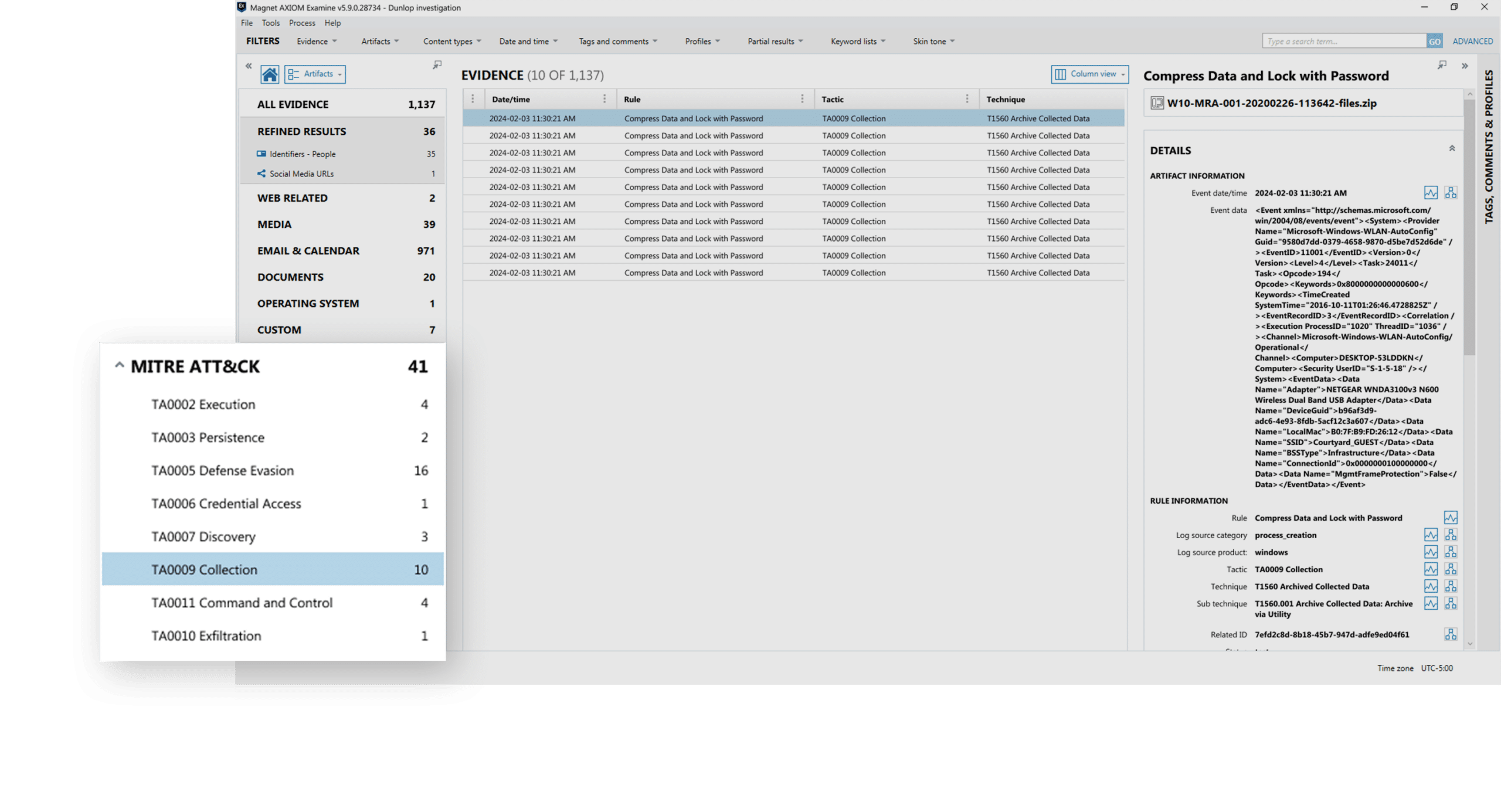The image size is (1501, 812).
Task: Open Tags and comments filter dropdown
Action: 618,41
